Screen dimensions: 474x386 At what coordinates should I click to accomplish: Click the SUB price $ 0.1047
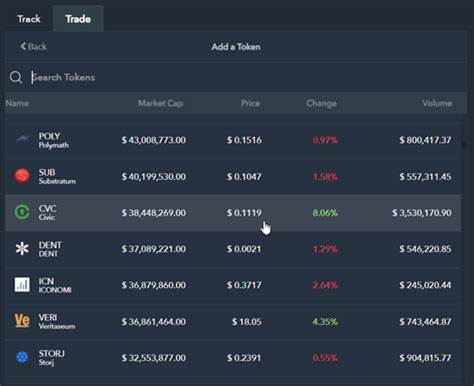coord(244,176)
